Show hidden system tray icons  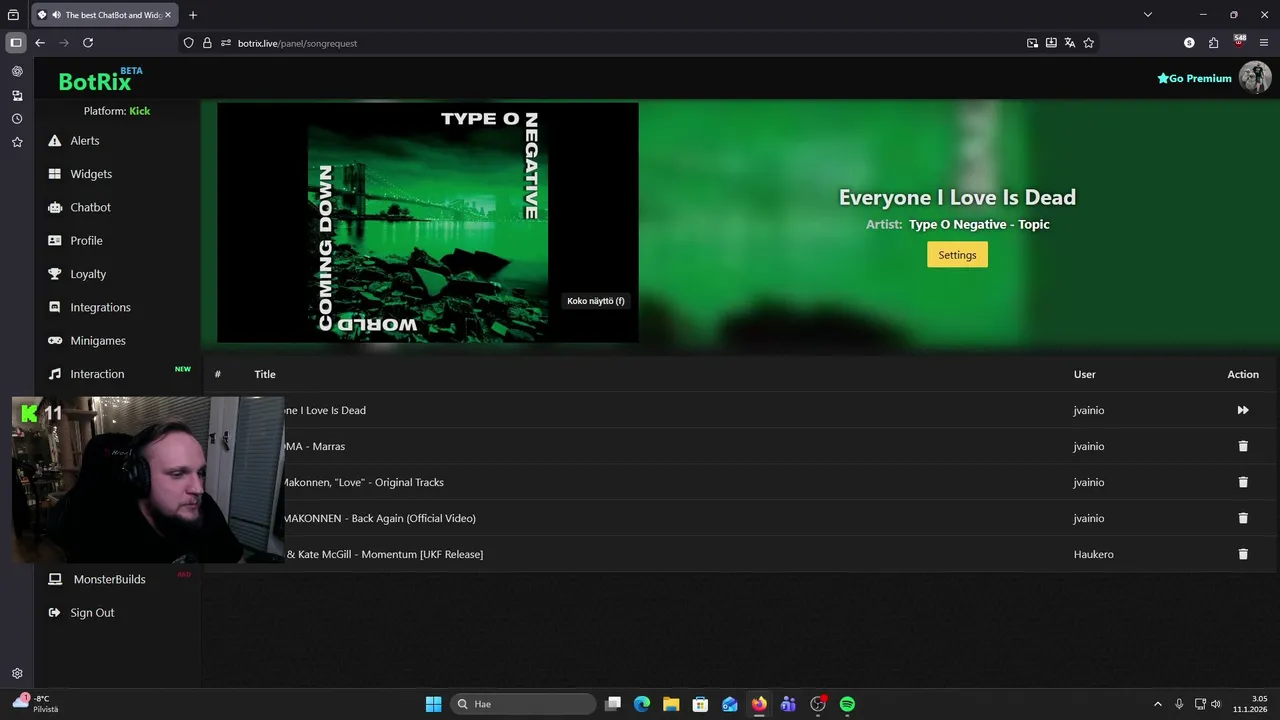click(1158, 704)
